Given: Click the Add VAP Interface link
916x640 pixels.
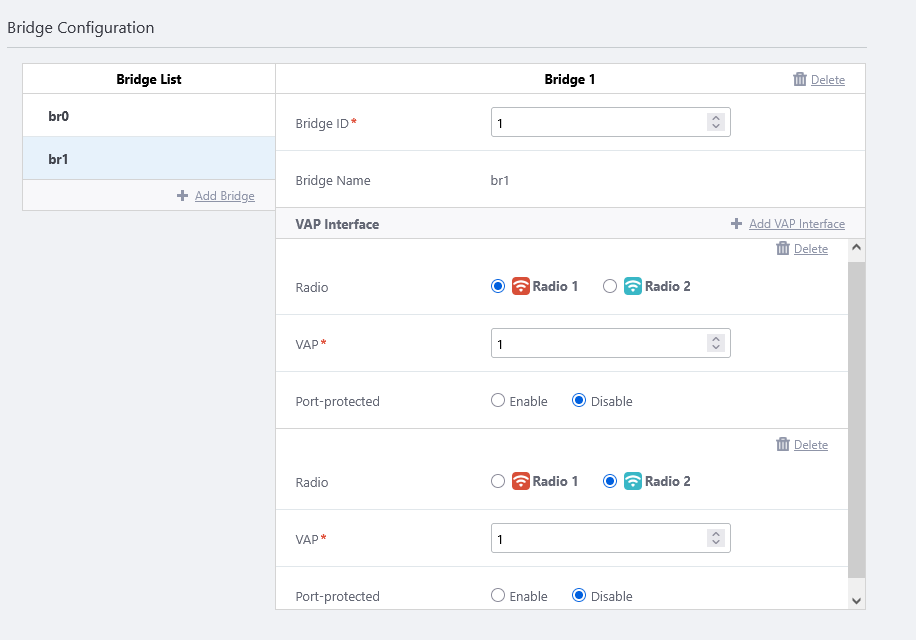Looking at the screenshot, I should pyautogui.click(x=796, y=224).
